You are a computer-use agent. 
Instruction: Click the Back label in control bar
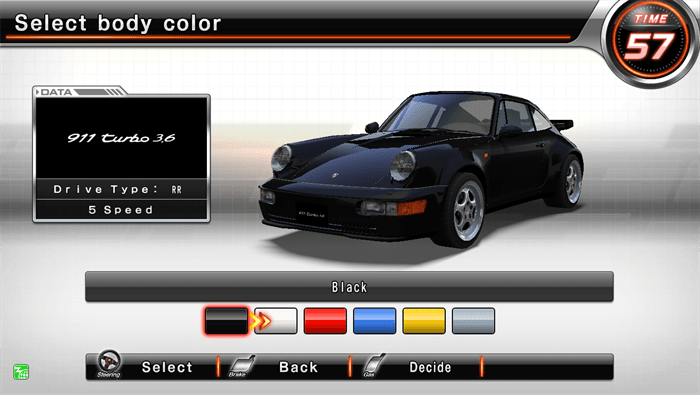[298, 367]
